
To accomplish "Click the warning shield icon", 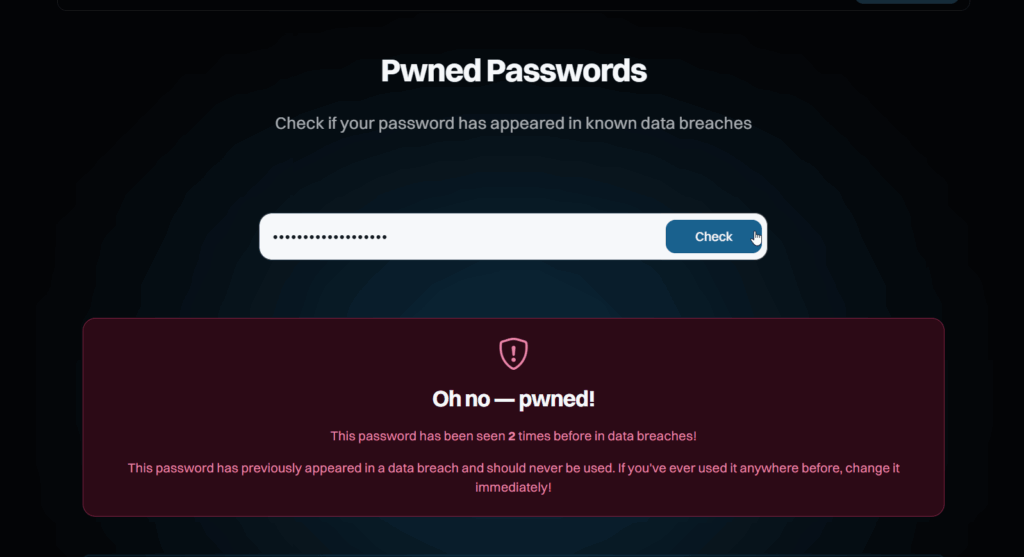I will pos(513,353).
